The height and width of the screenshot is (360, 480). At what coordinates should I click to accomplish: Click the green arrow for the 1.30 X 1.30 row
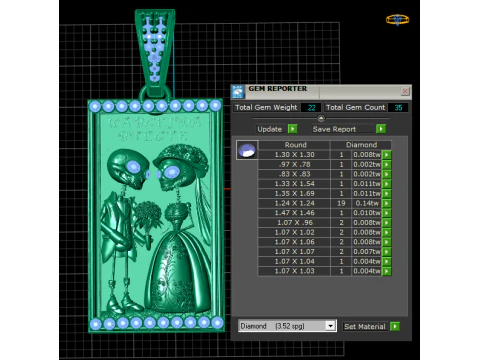point(387,155)
